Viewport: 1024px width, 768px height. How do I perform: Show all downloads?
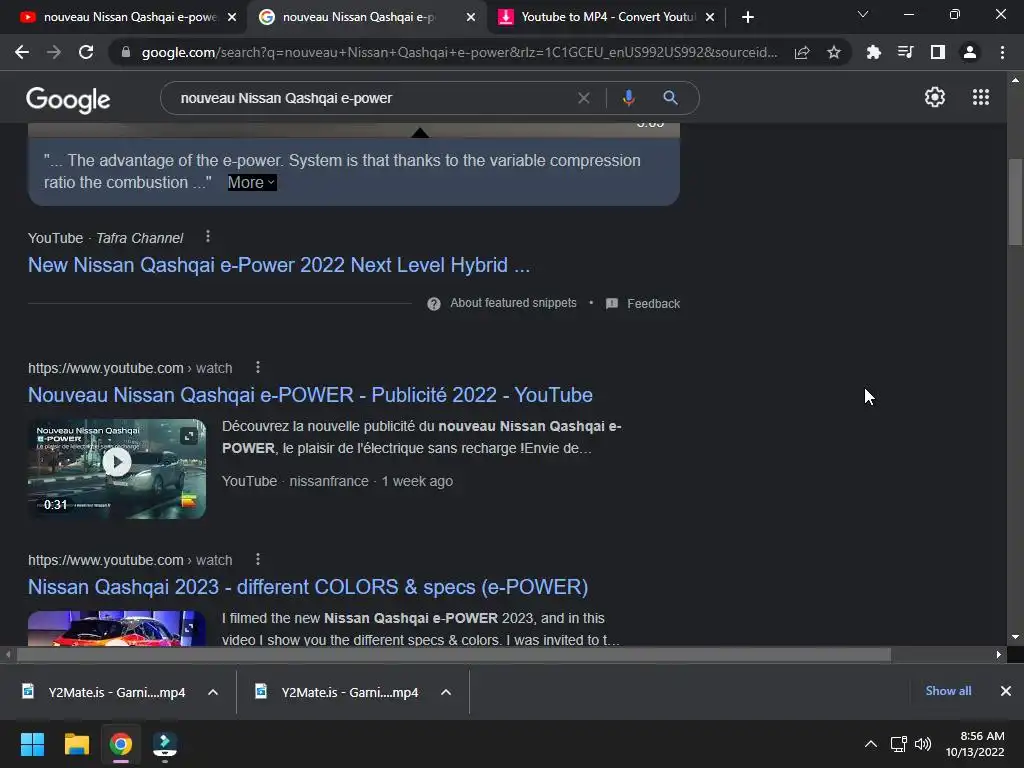click(x=948, y=691)
